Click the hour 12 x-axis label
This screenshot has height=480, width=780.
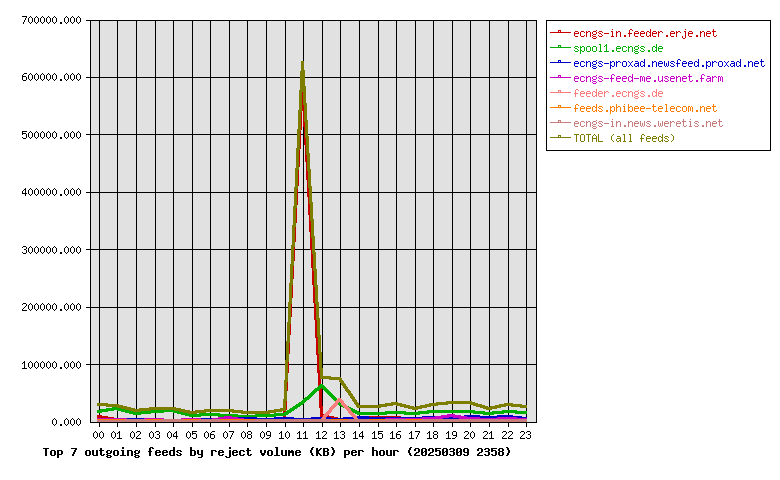(x=321, y=435)
